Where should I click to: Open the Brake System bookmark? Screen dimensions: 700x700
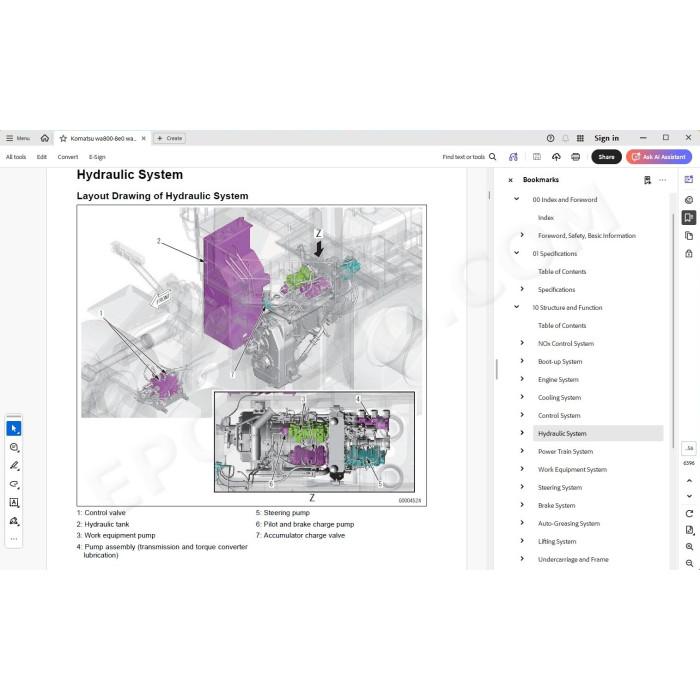[x=556, y=505]
